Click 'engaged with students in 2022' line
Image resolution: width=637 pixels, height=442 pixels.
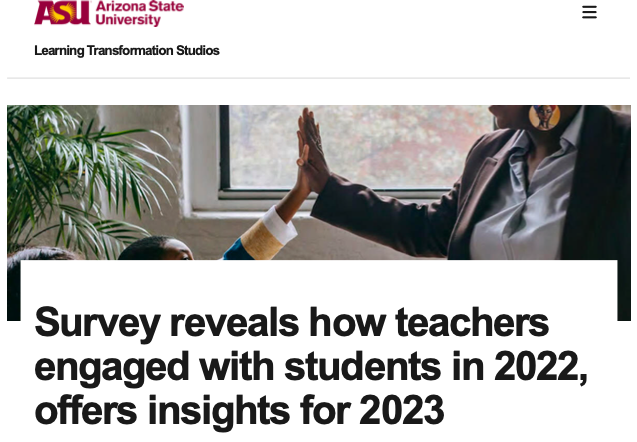[x=311, y=367]
